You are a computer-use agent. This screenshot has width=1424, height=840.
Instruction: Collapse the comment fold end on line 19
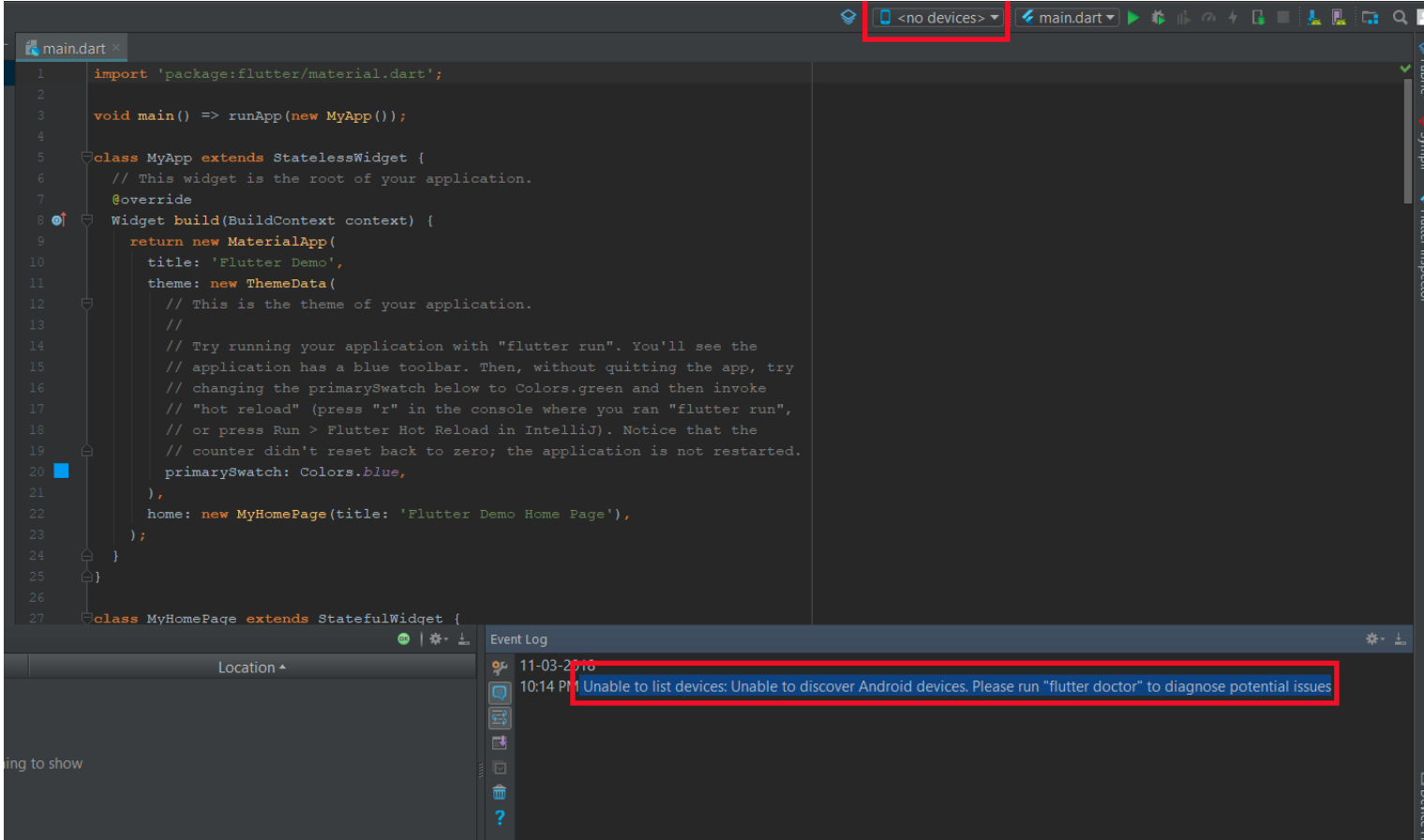(x=86, y=451)
